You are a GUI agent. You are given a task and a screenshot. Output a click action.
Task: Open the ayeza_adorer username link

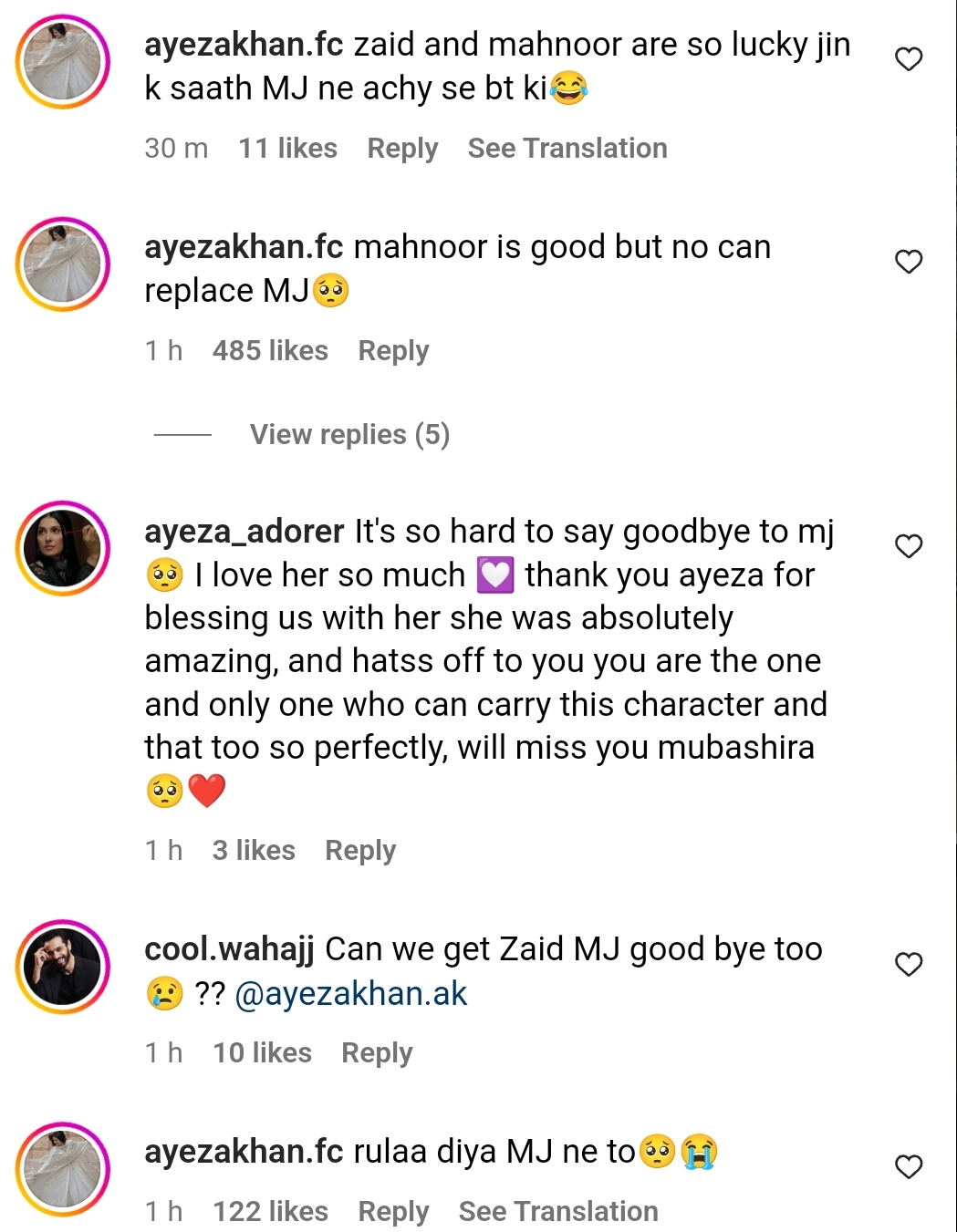244,532
